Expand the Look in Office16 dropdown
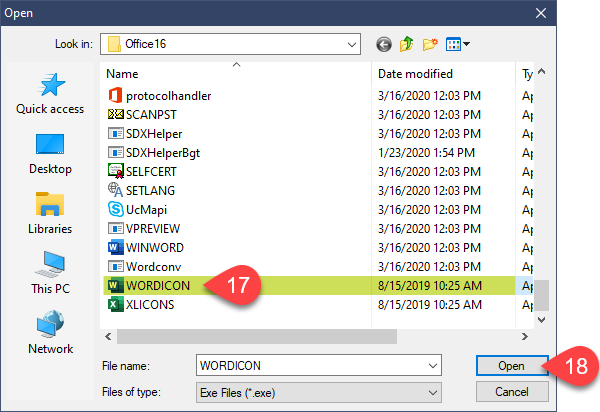The image size is (600, 412). click(352, 44)
